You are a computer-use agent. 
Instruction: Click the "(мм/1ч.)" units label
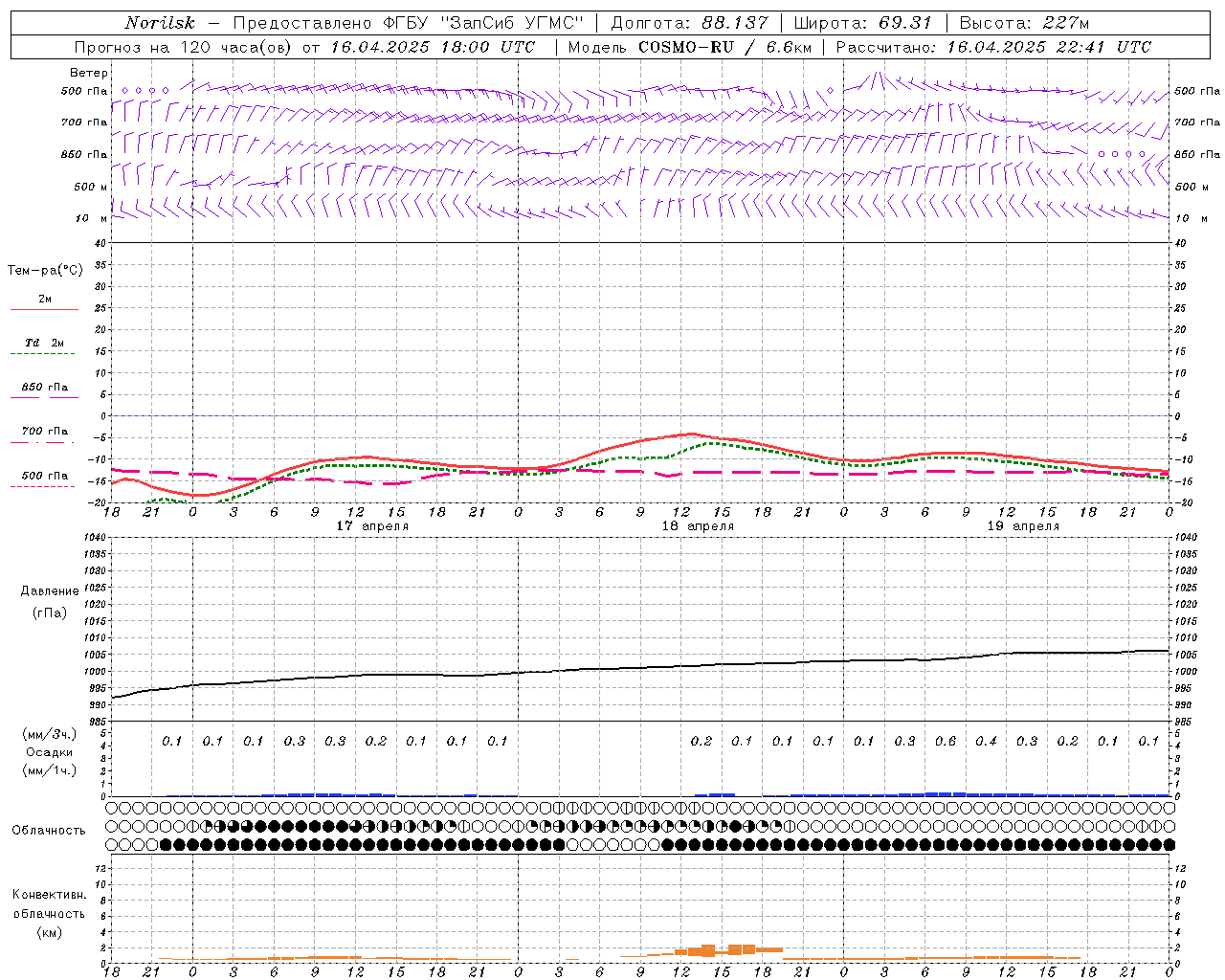click(50, 770)
